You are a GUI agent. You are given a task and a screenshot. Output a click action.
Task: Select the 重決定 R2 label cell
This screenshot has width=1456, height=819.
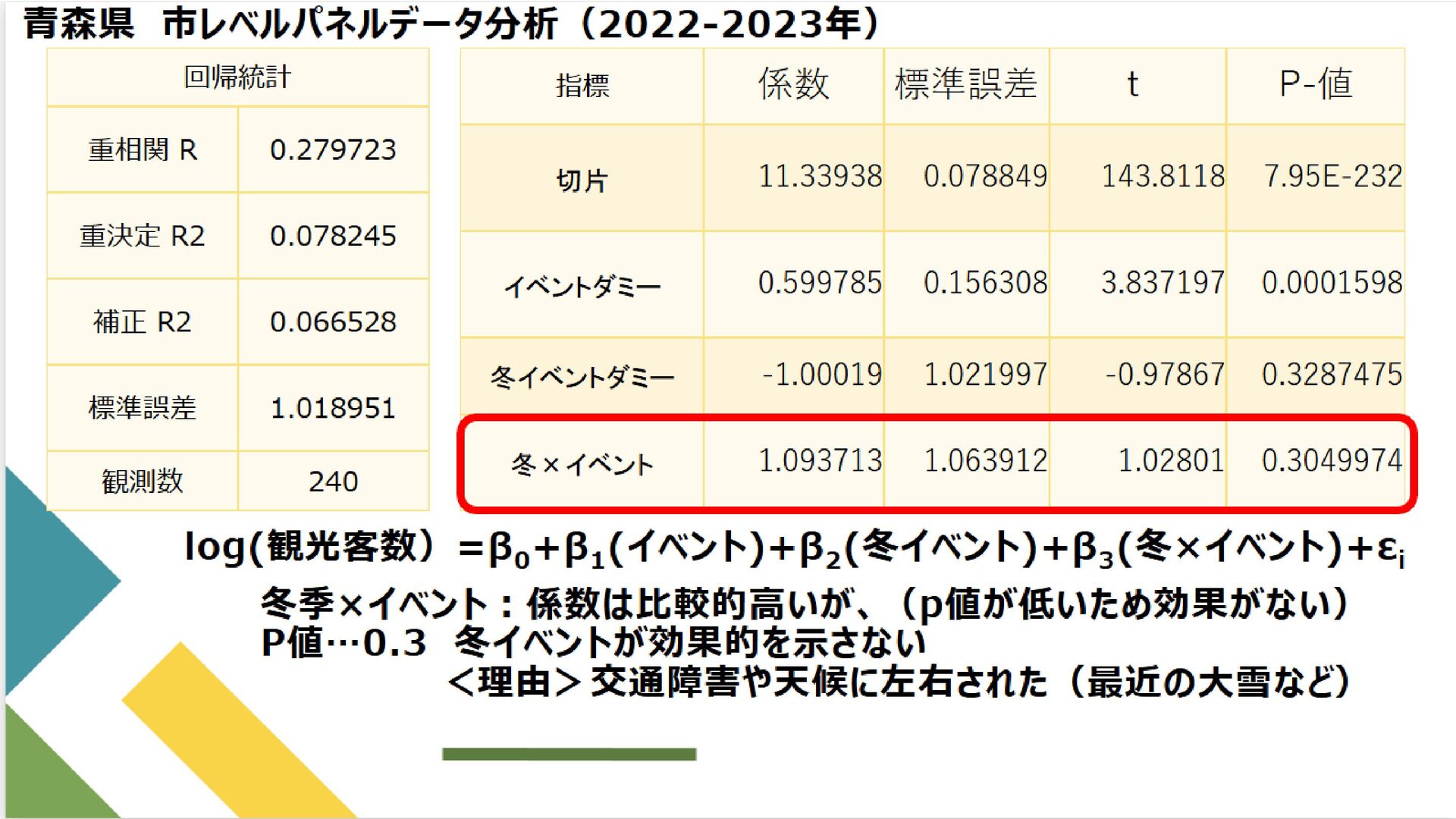coord(143,237)
